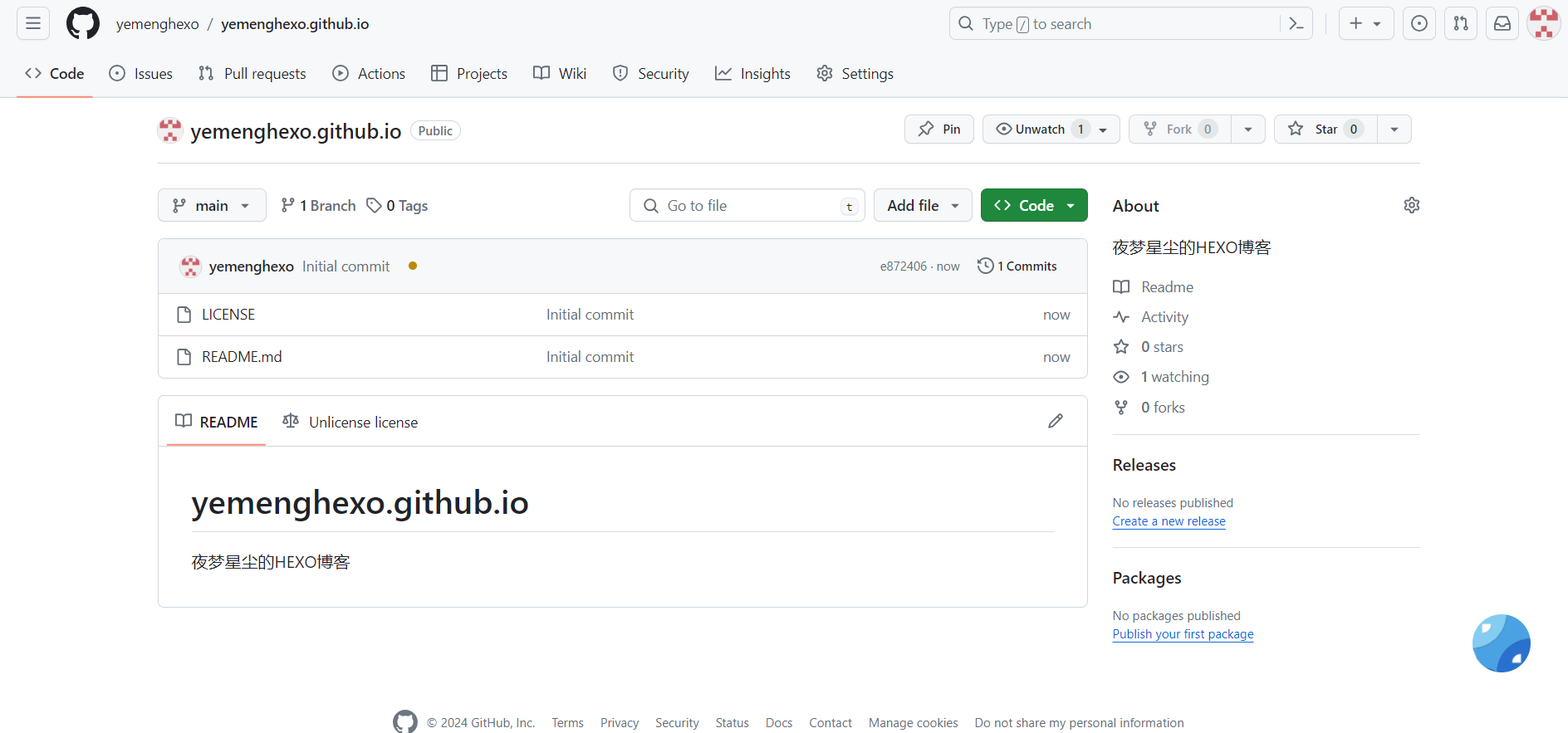Open the 1 Commits history link
Viewport: 1568px width, 733px height.
pos(1017,266)
